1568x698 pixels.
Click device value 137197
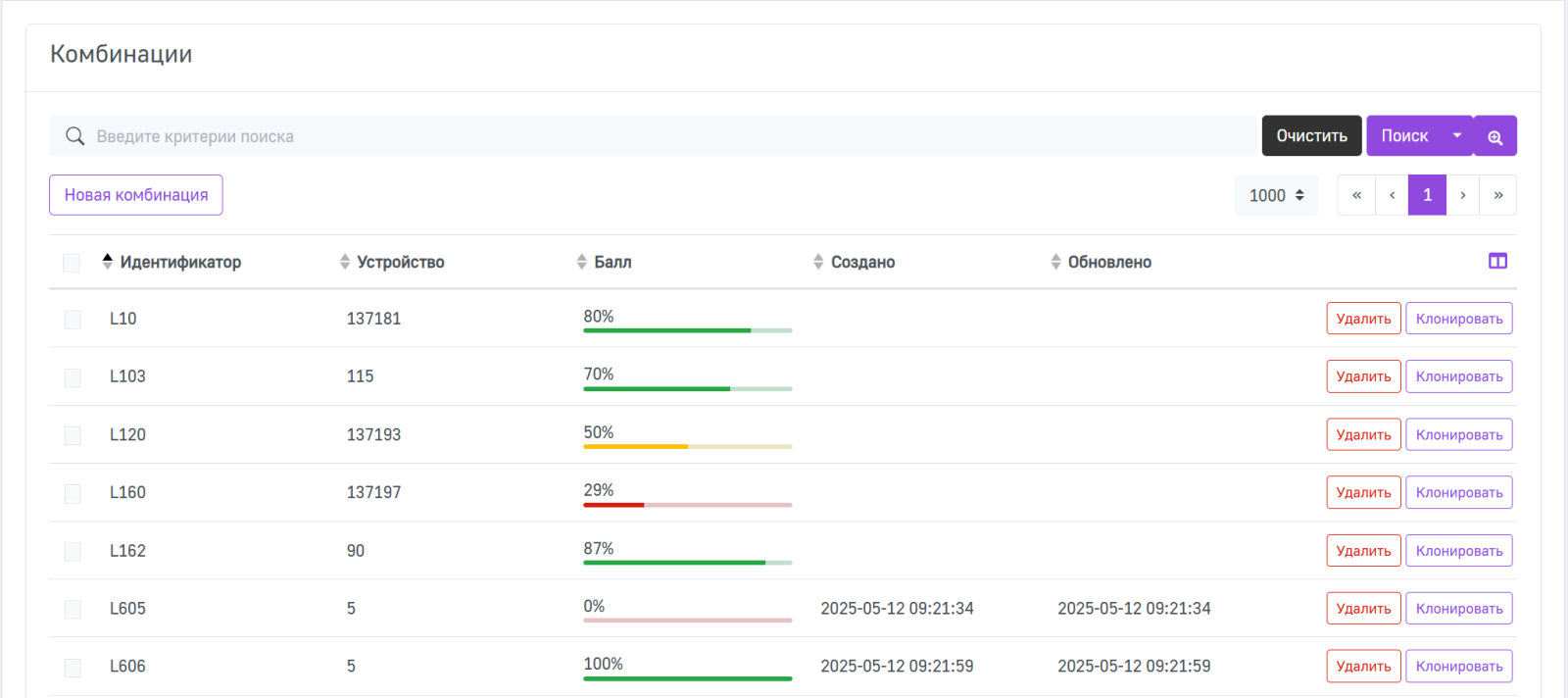[x=373, y=492]
